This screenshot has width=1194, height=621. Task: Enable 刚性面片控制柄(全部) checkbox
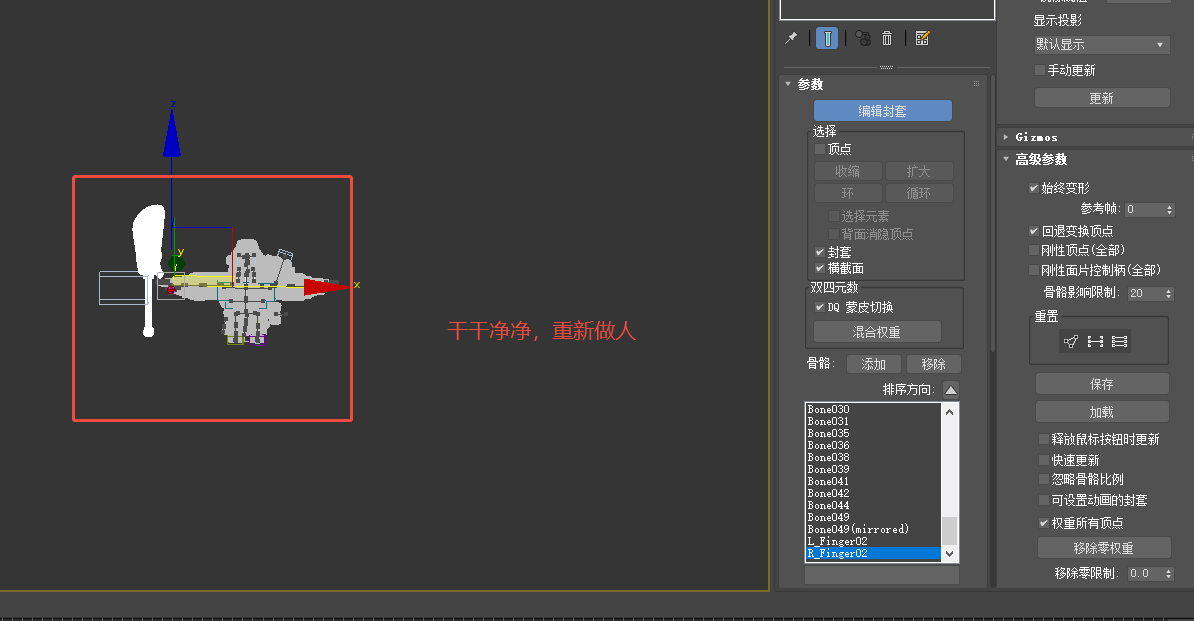1033,270
